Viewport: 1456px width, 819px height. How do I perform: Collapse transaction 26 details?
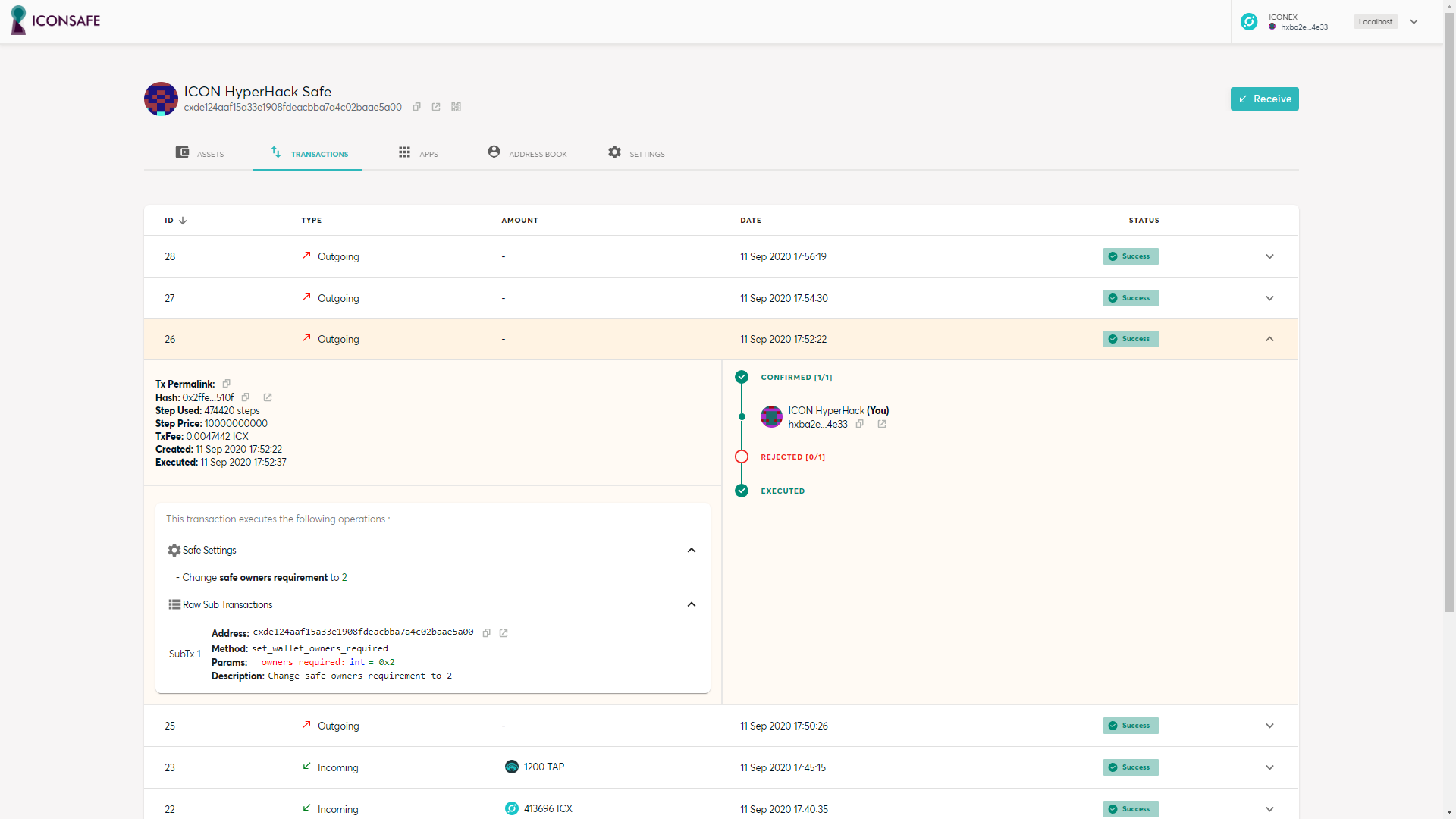point(1269,339)
